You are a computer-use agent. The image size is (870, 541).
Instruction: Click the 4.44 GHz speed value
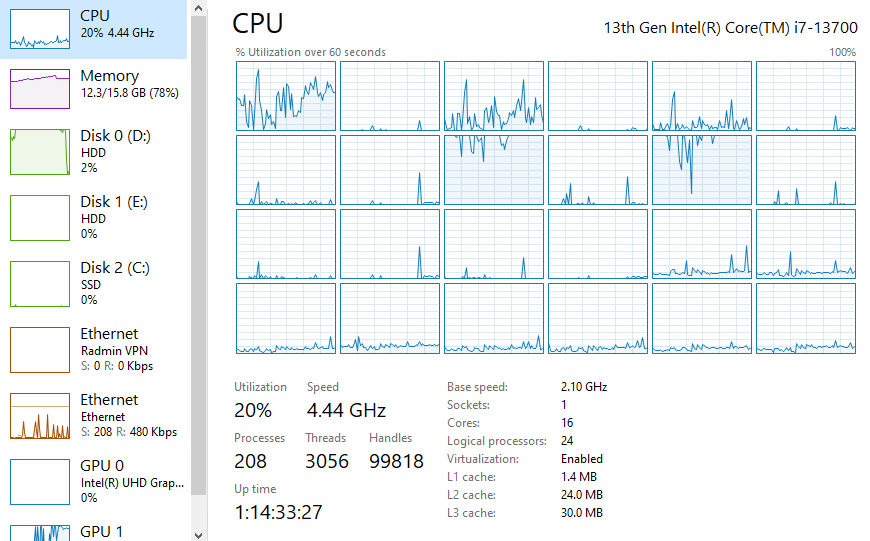(346, 410)
